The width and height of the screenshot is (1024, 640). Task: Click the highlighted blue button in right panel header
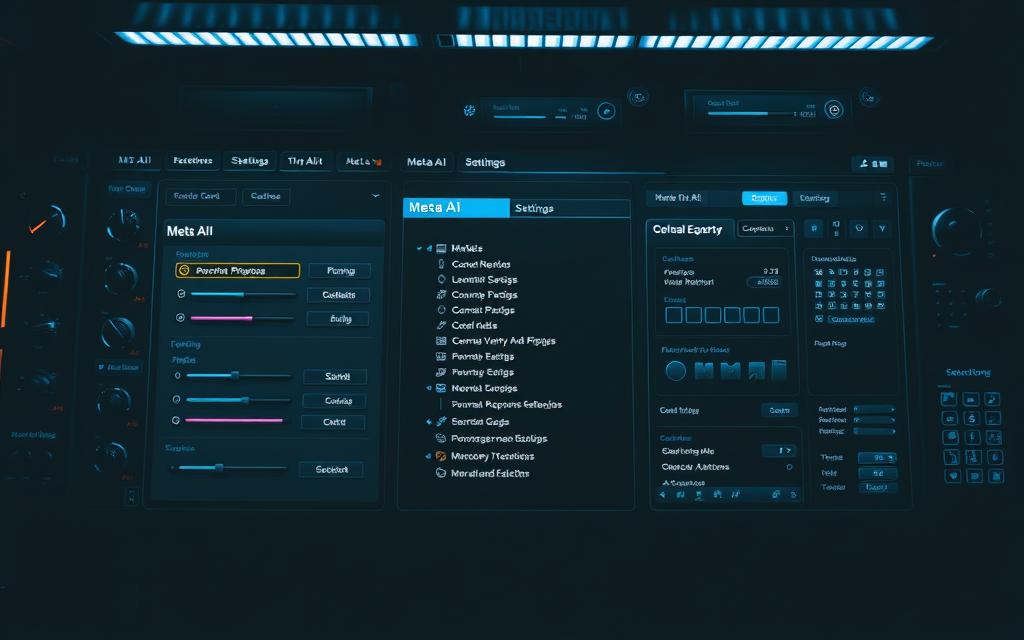pyautogui.click(x=764, y=198)
